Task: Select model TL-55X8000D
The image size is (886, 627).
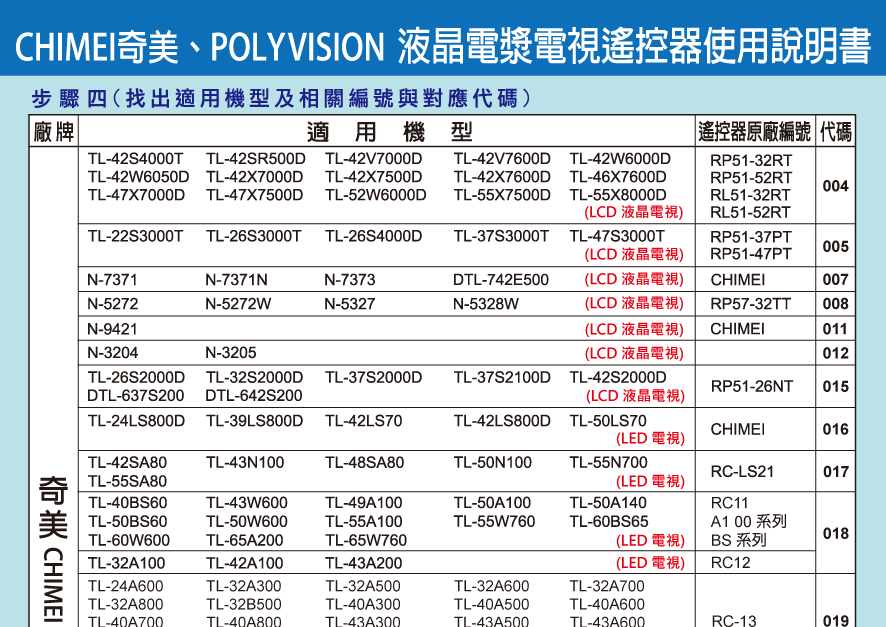Action: pos(618,195)
